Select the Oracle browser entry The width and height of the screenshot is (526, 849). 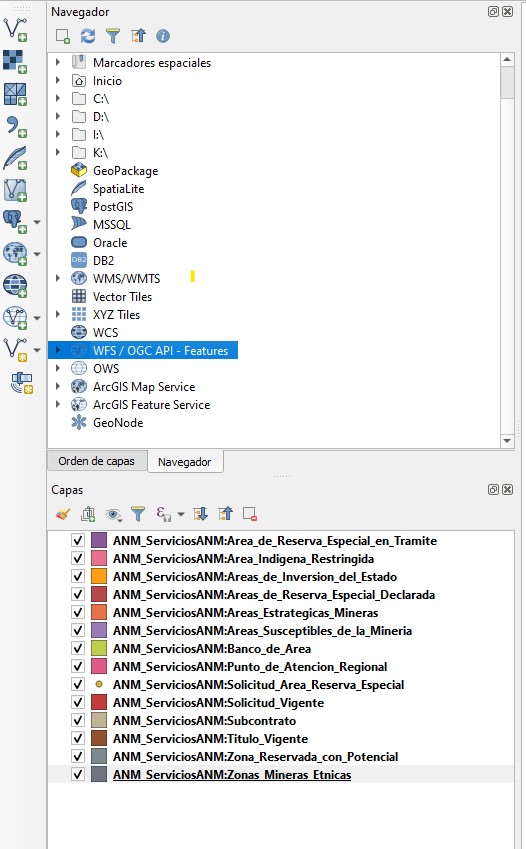coord(110,243)
